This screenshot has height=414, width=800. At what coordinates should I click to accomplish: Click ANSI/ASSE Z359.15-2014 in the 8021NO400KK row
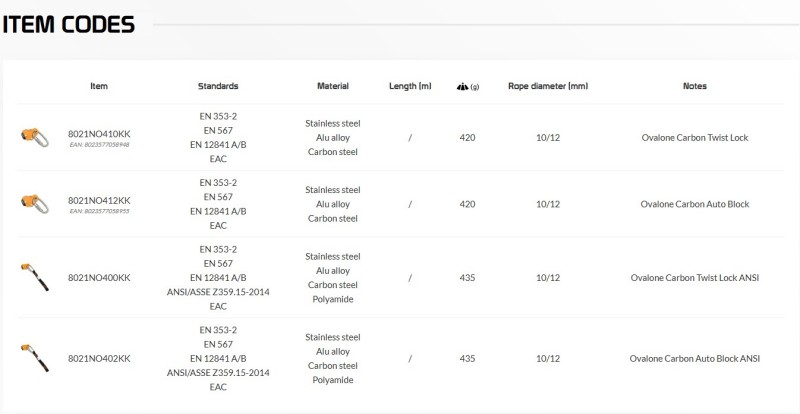click(x=218, y=292)
